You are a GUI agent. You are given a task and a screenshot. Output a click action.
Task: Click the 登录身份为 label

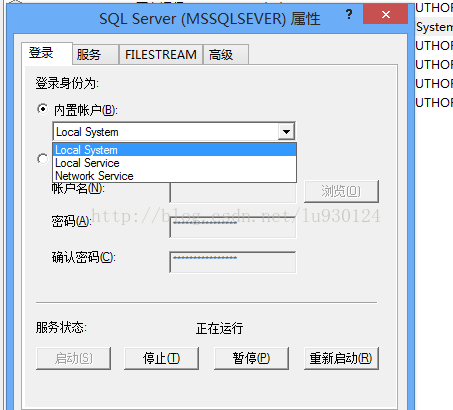coord(67,83)
